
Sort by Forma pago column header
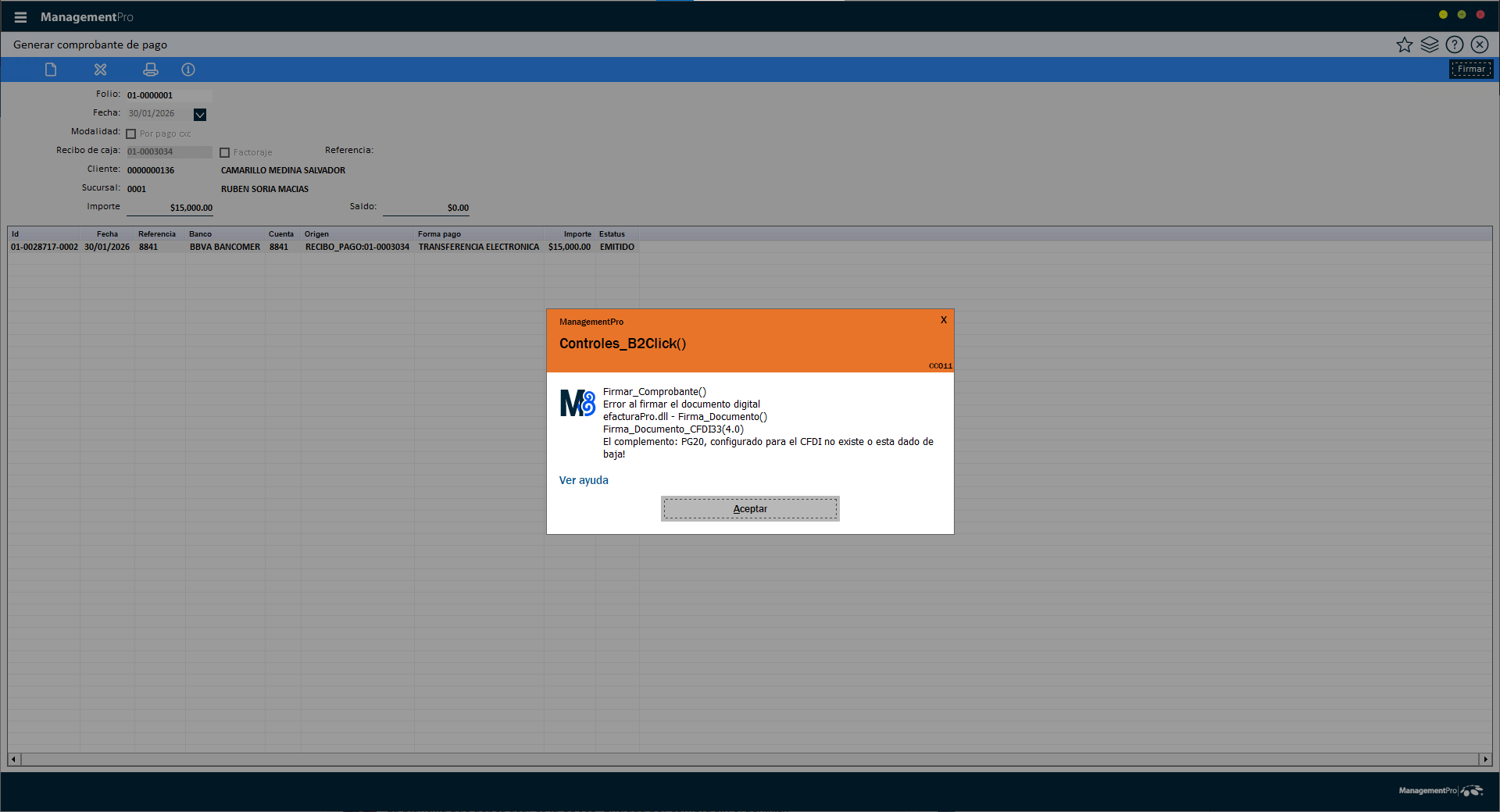tap(439, 234)
